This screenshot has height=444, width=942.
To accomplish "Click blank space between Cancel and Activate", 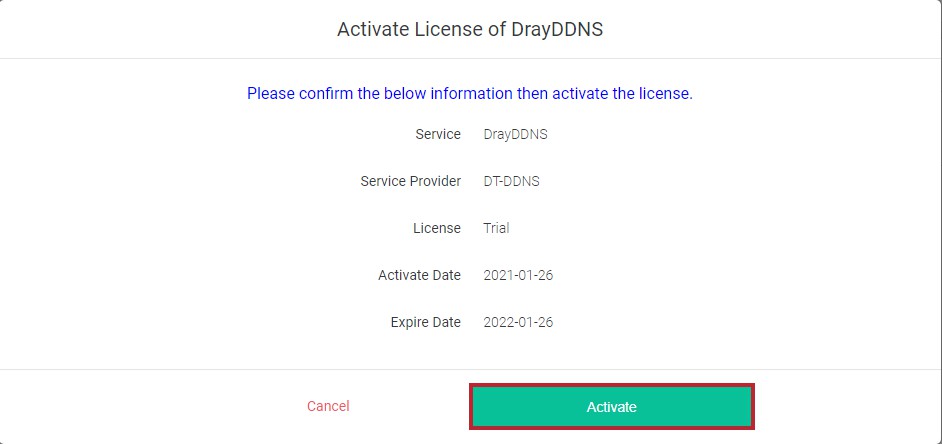I will pyautogui.click(x=410, y=407).
